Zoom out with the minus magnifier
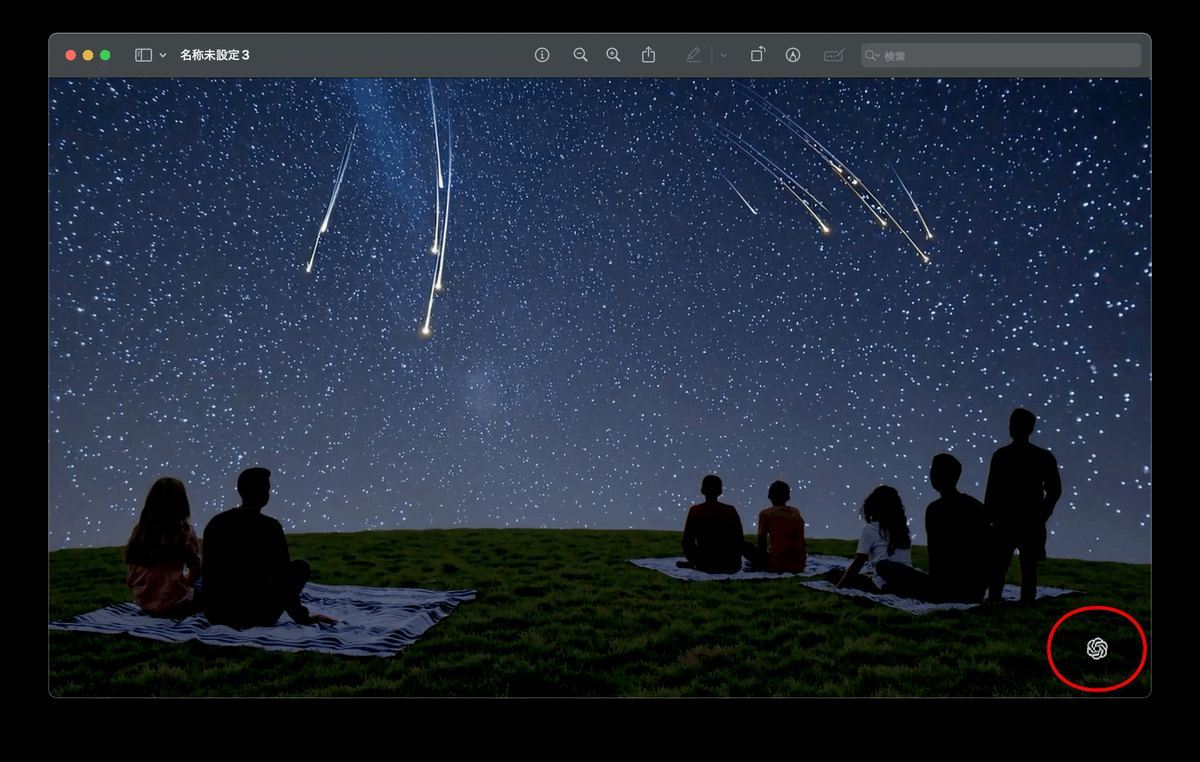Viewport: 1200px width, 762px height. (x=580, y=55)
